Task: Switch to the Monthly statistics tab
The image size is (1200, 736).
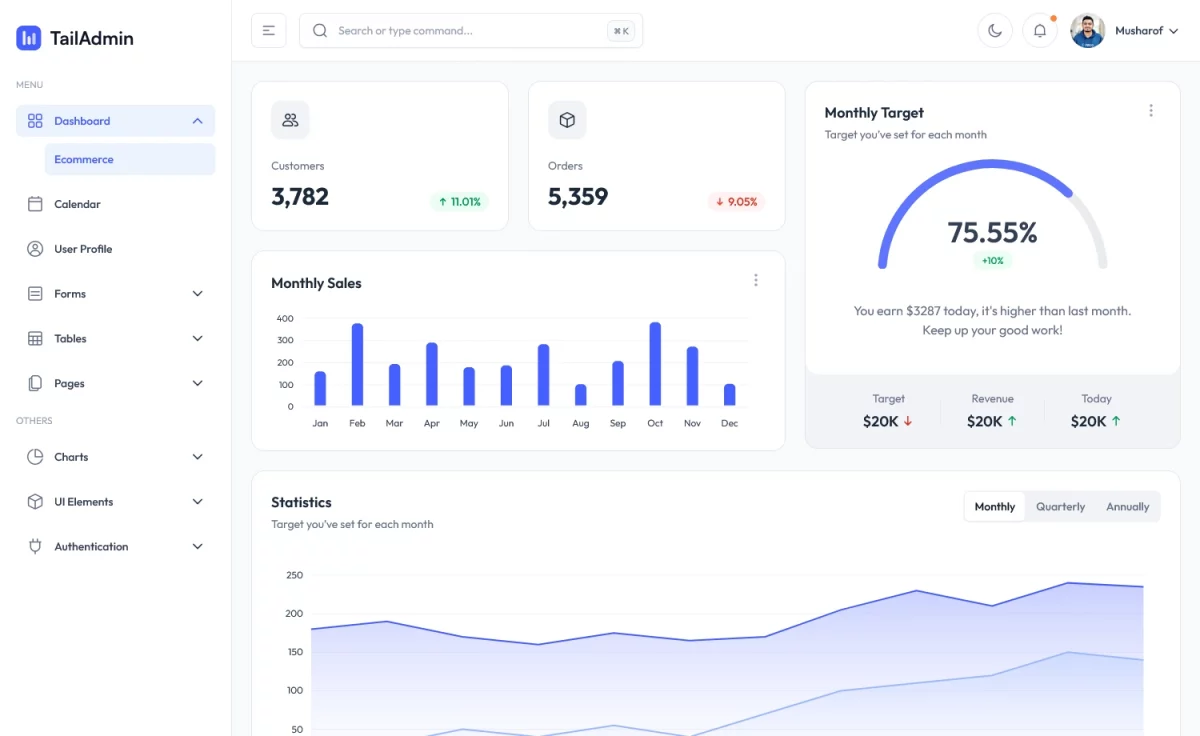Action: (994, 507)
